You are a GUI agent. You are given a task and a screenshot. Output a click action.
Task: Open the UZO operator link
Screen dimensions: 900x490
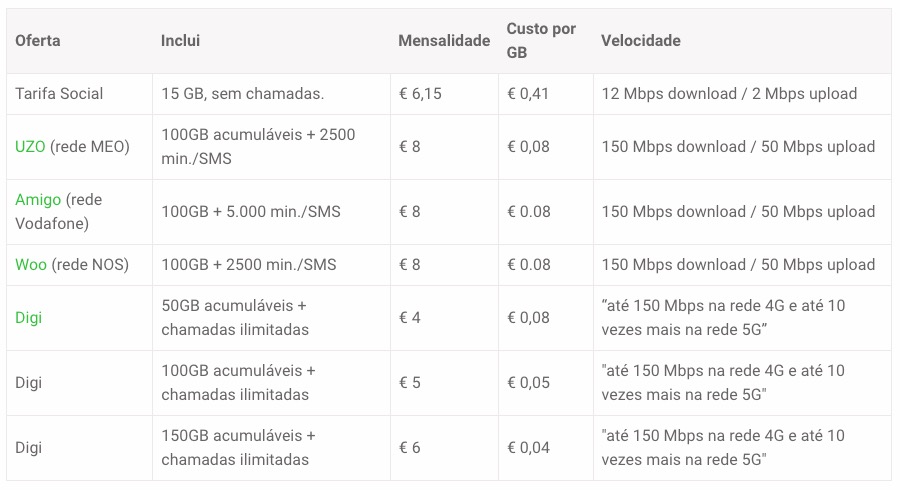[30, 147]
